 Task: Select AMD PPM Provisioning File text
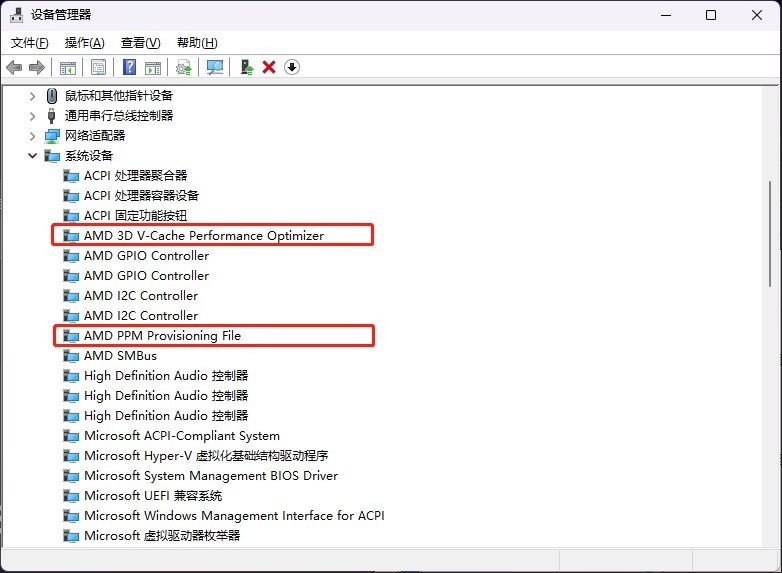point(163,336)
